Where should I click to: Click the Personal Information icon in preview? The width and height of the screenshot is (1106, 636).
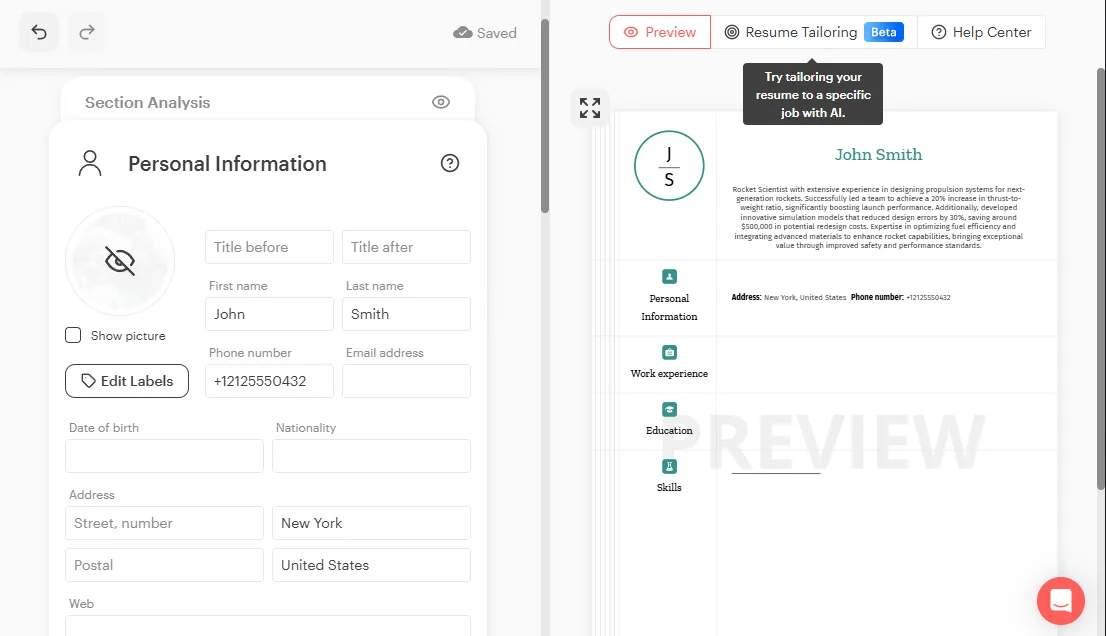pos(669,276)
